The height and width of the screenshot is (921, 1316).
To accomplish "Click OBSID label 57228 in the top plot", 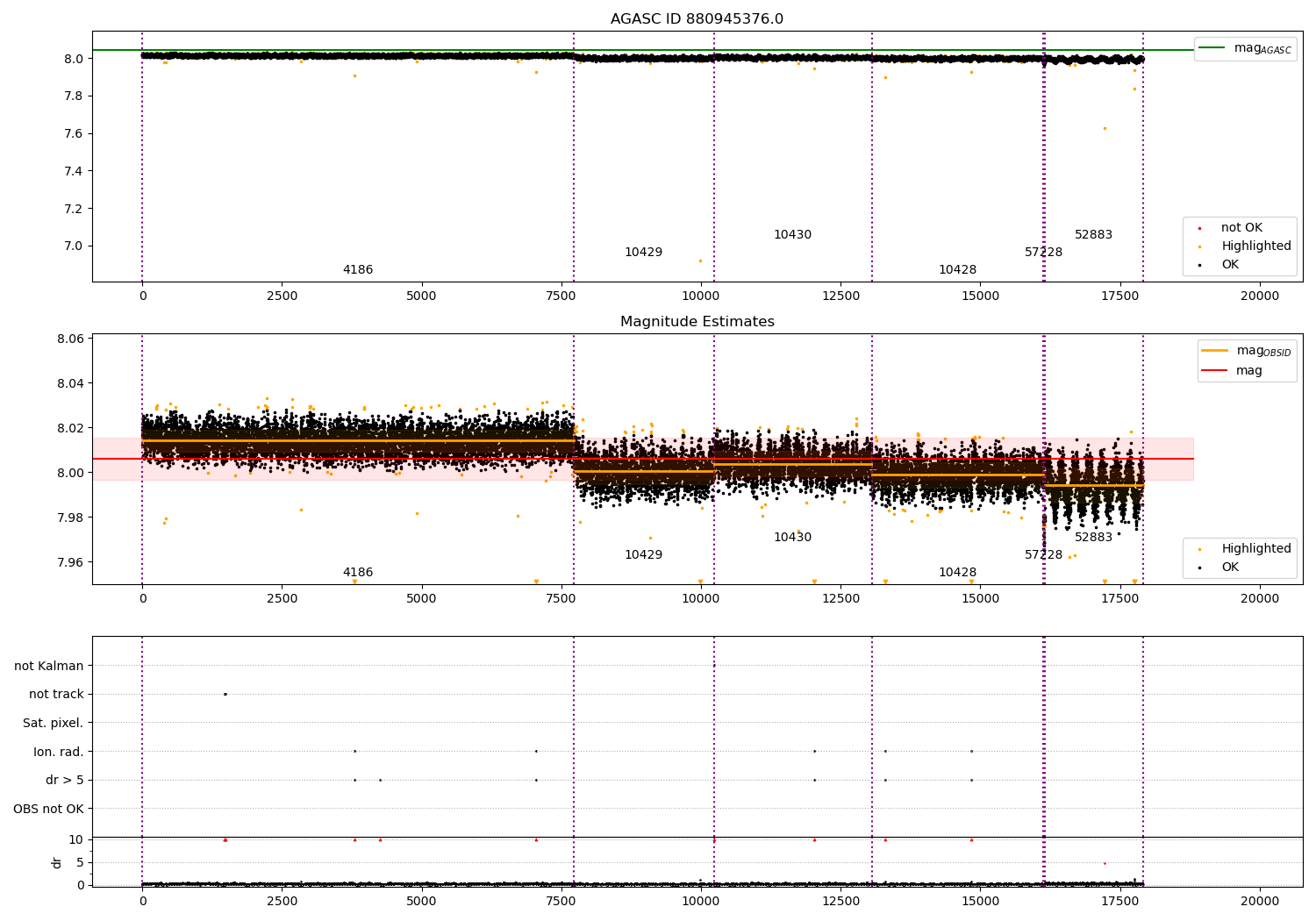I will coord(1043,253).
